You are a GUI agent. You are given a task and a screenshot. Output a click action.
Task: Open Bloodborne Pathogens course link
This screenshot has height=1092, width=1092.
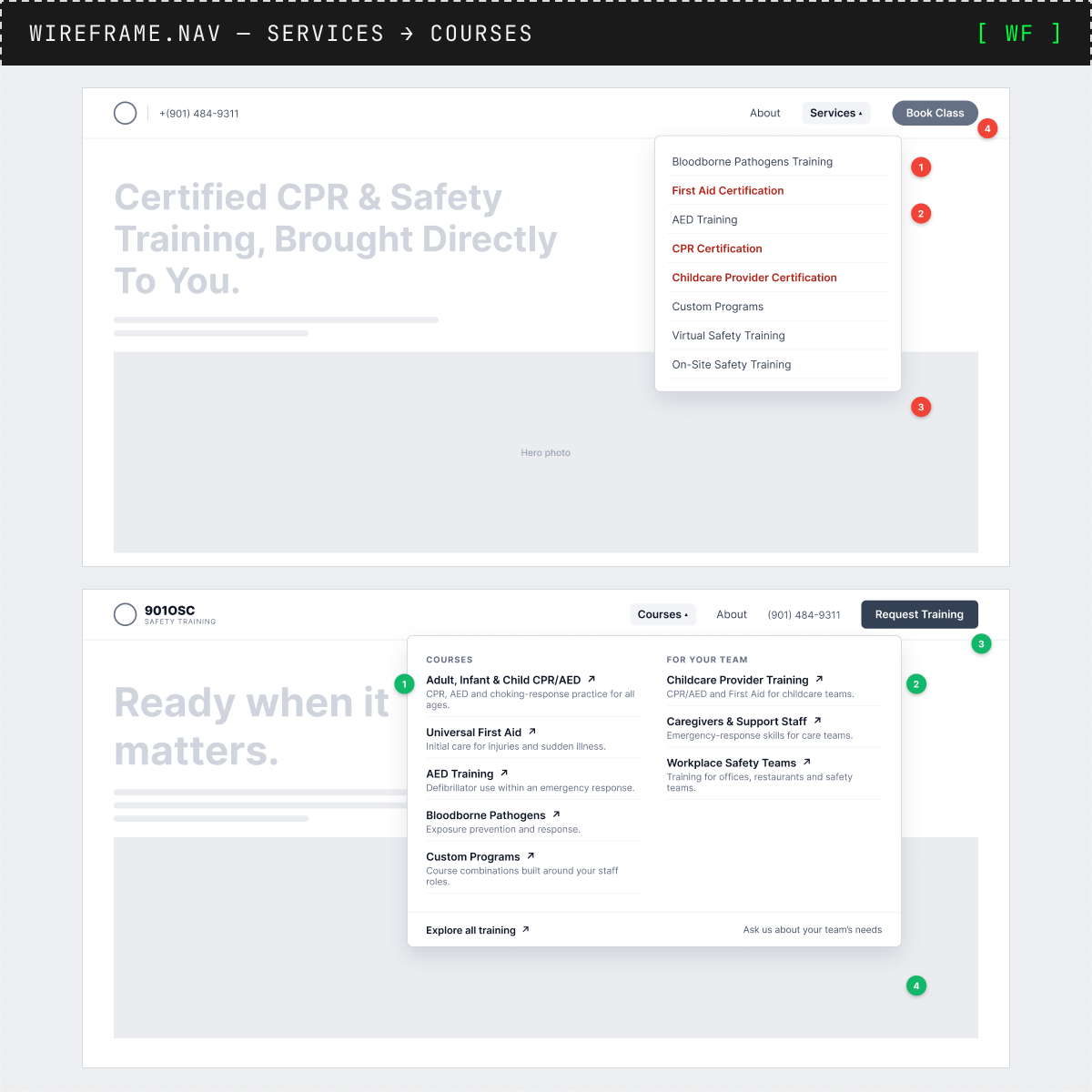(x=486, y=815)
